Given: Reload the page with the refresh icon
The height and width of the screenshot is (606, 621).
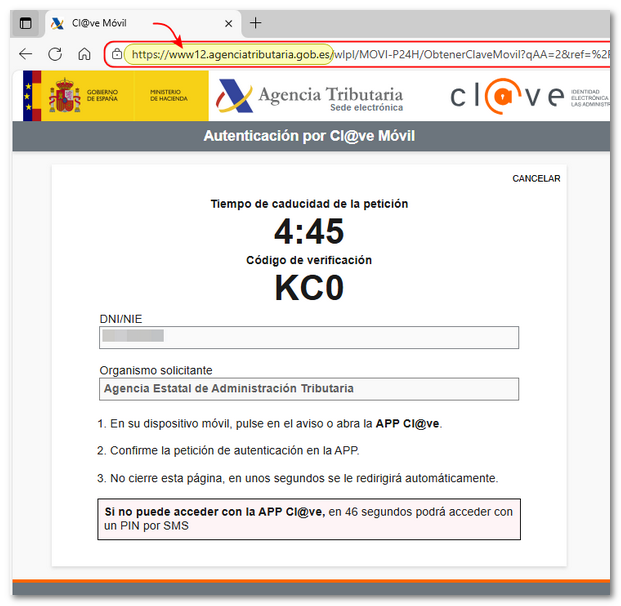Looking at the screenshot, I should tap(55, 54).
